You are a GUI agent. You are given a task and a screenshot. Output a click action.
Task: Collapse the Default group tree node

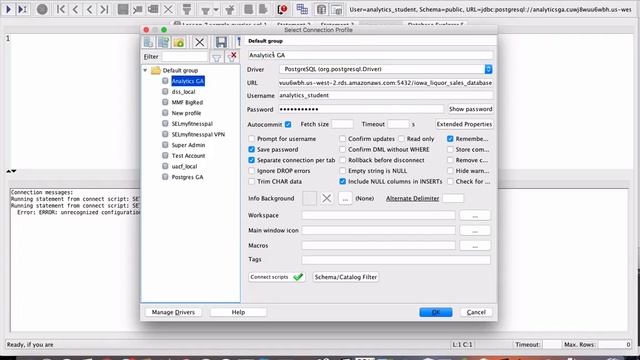(145, 70)
